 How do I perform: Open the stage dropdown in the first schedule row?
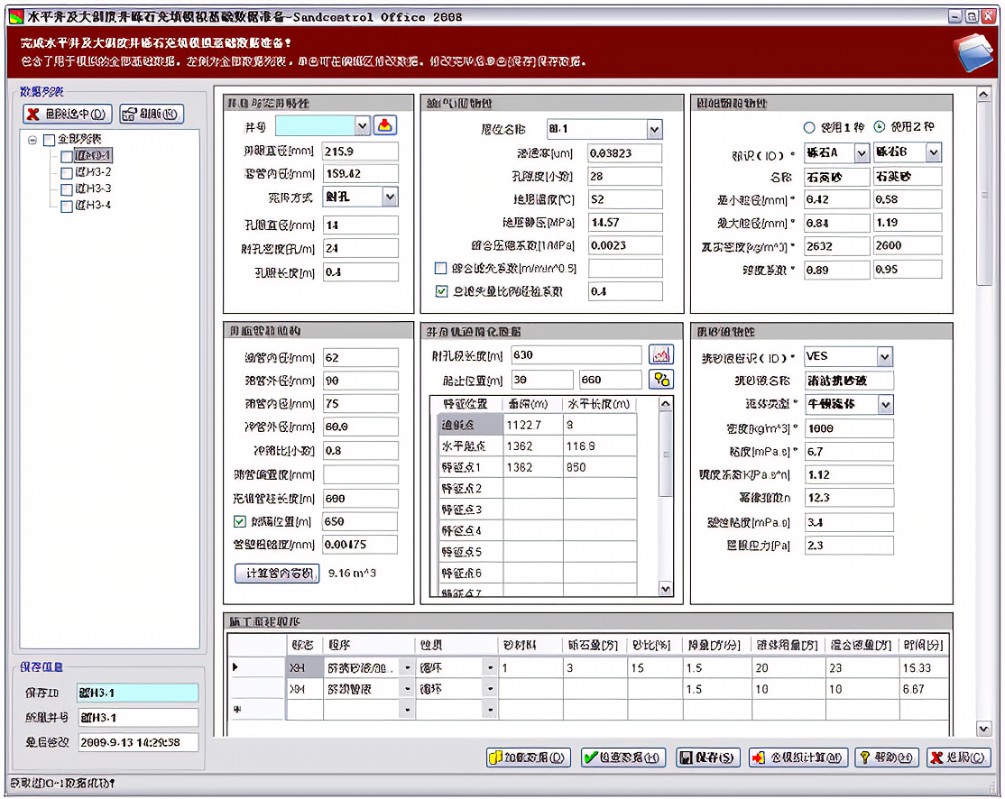[407, 668]
